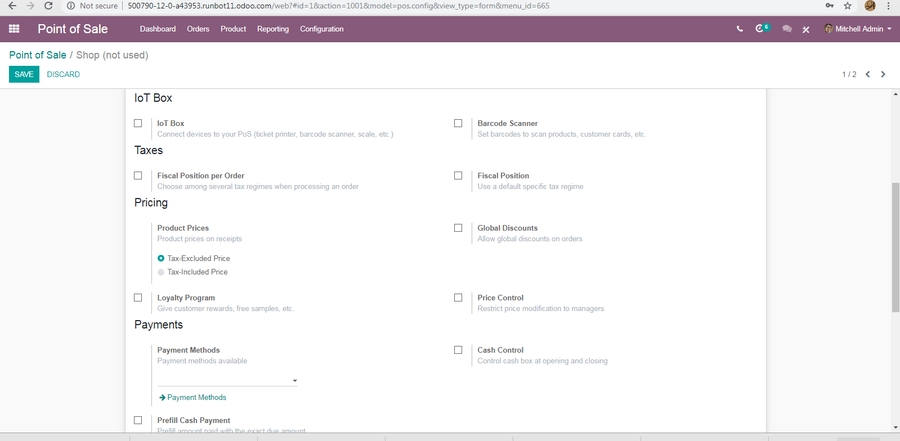Viewport: 900px width, 441px height.
Task: Click the browser address bar URL
Action: (x=338, y=6)
